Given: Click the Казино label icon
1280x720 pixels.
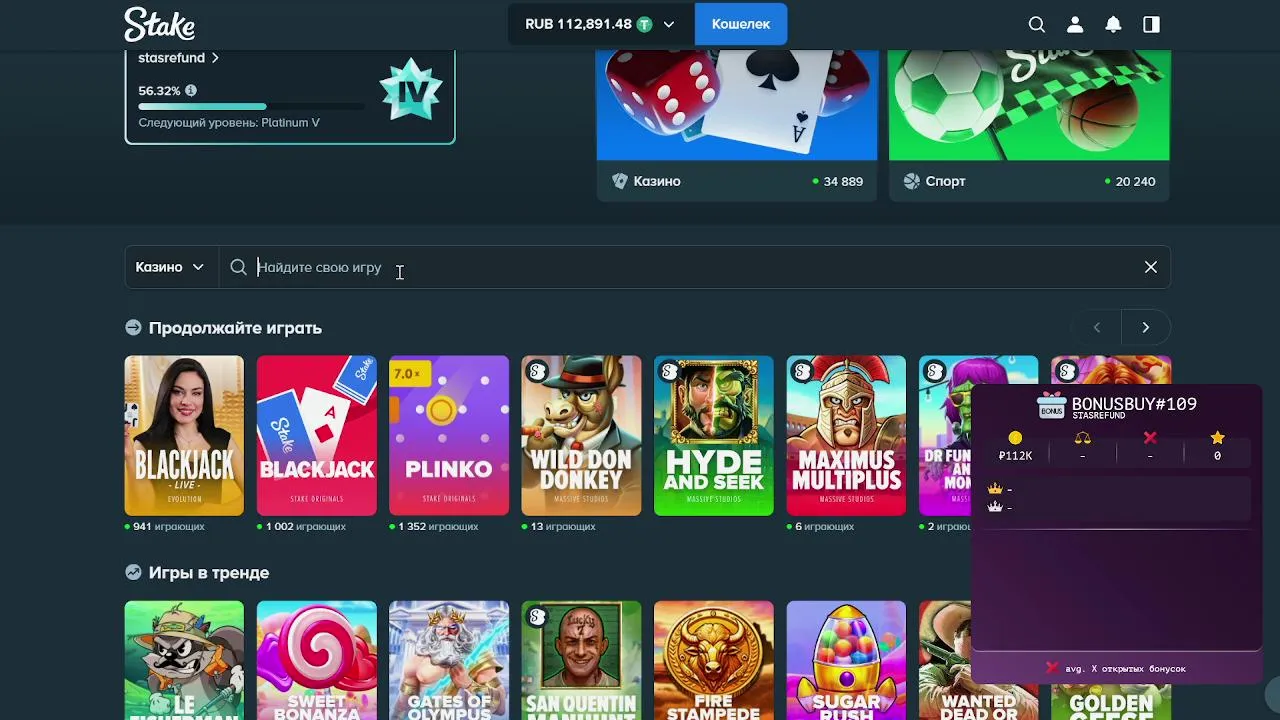Looking at the screenshot, I should coord(619,181).
